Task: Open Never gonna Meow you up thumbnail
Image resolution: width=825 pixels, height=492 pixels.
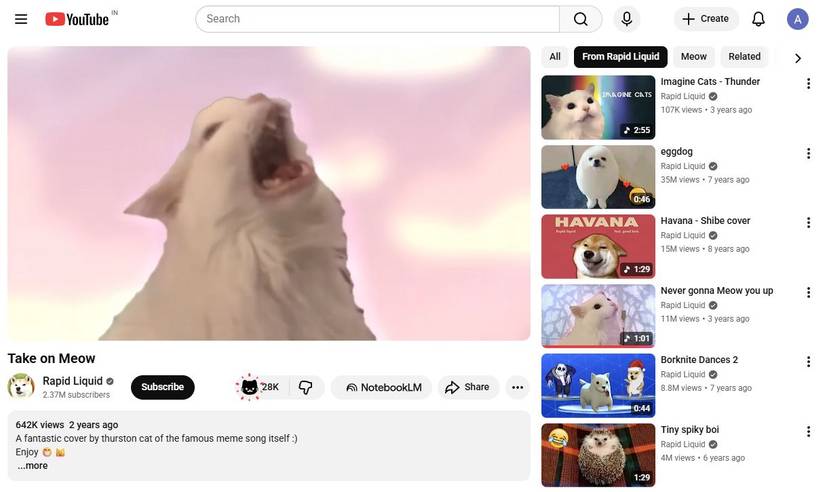Action: [598, 316]
